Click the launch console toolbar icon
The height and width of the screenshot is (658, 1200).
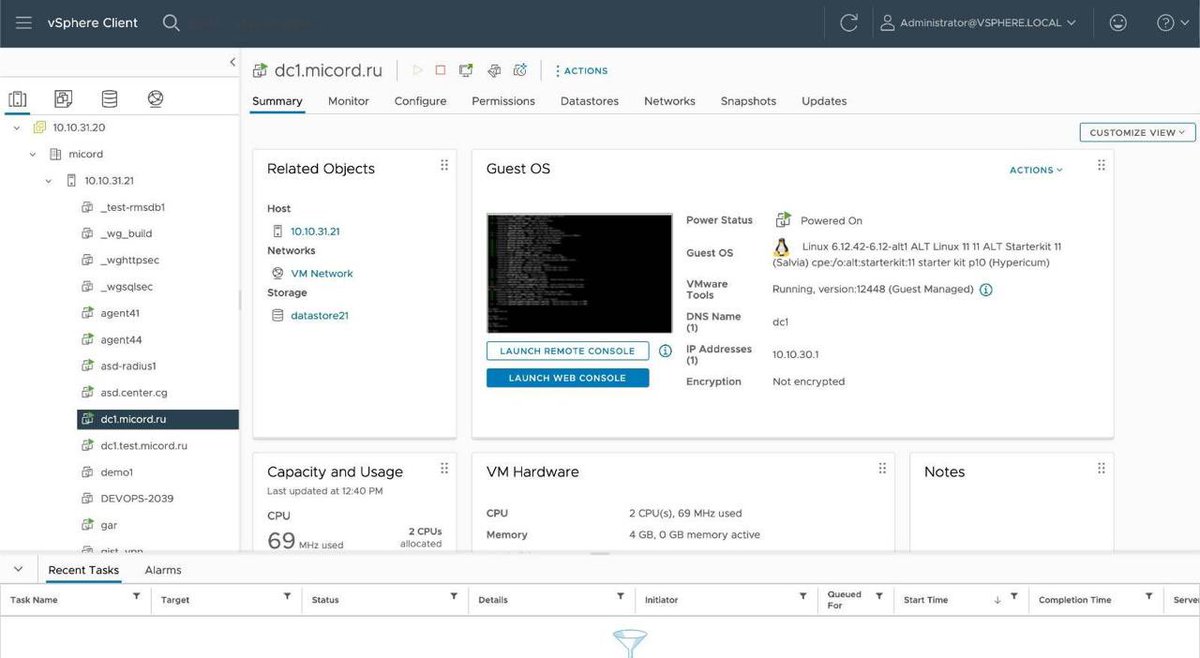(466, 70)
